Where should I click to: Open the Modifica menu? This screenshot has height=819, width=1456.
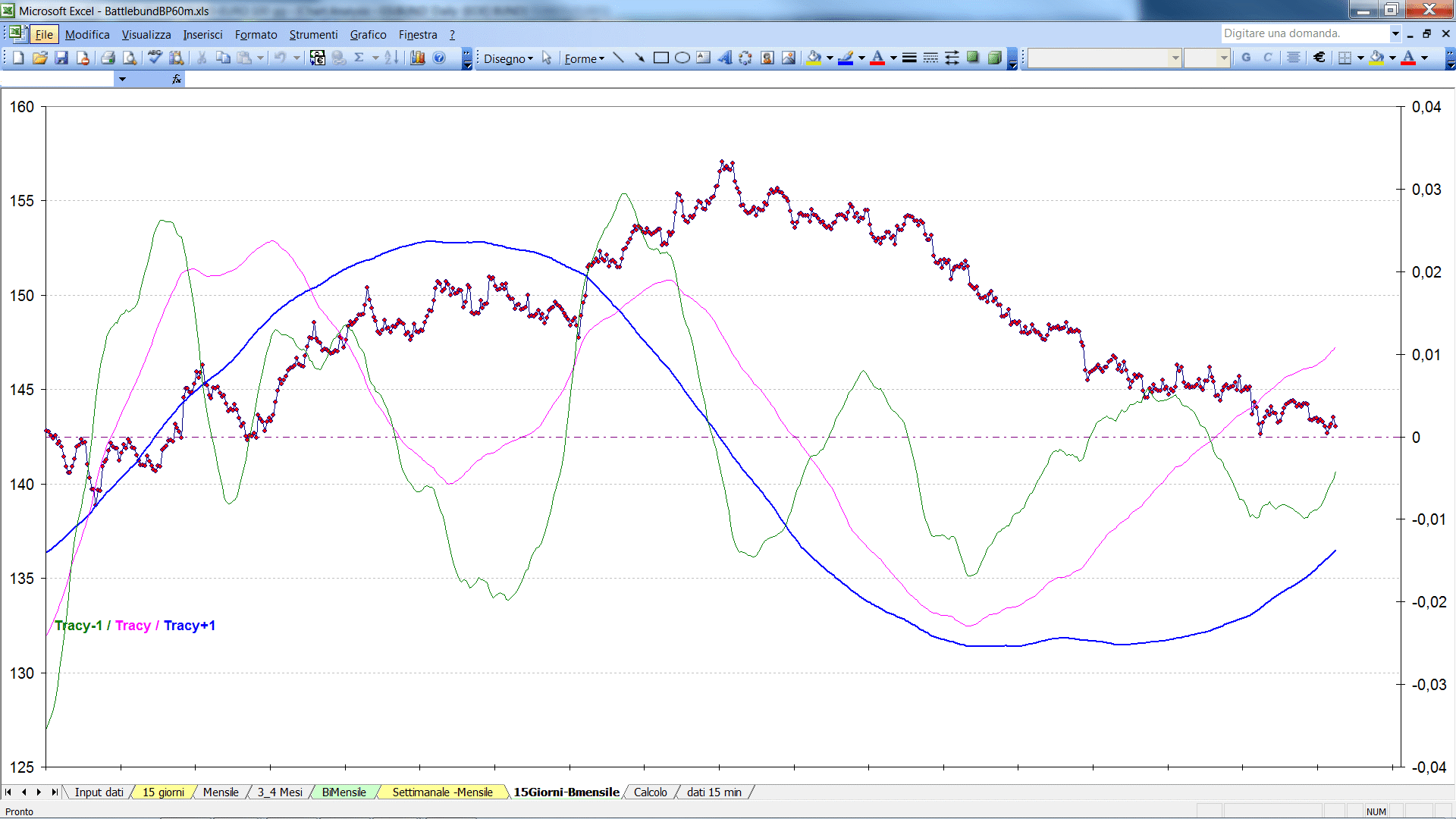point(87,34)
